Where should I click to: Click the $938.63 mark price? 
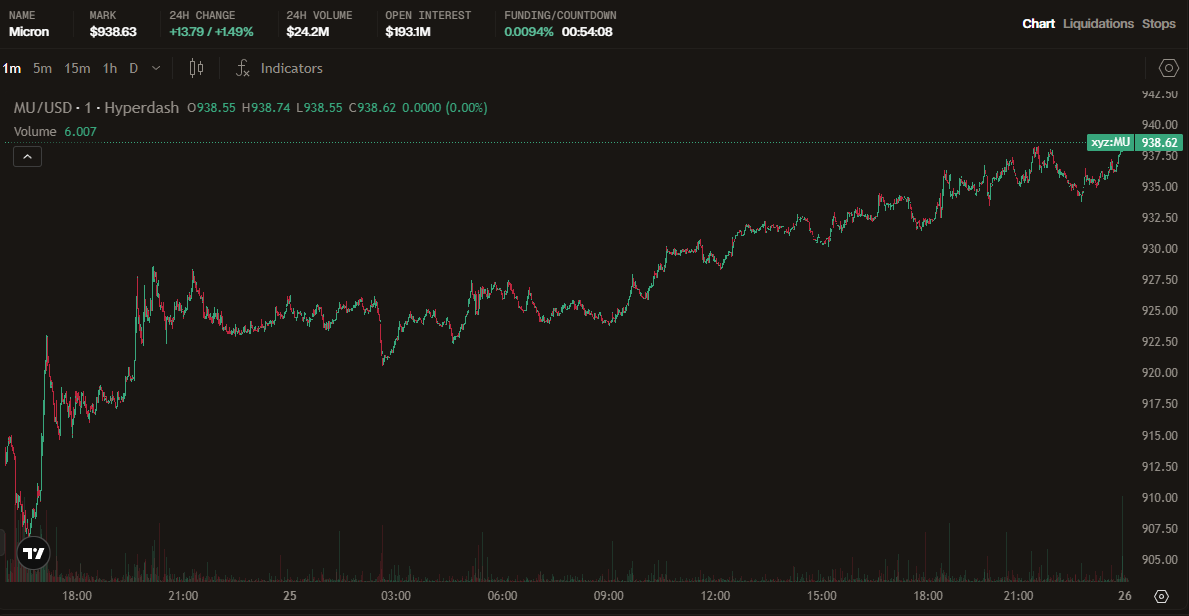[113, 32]
